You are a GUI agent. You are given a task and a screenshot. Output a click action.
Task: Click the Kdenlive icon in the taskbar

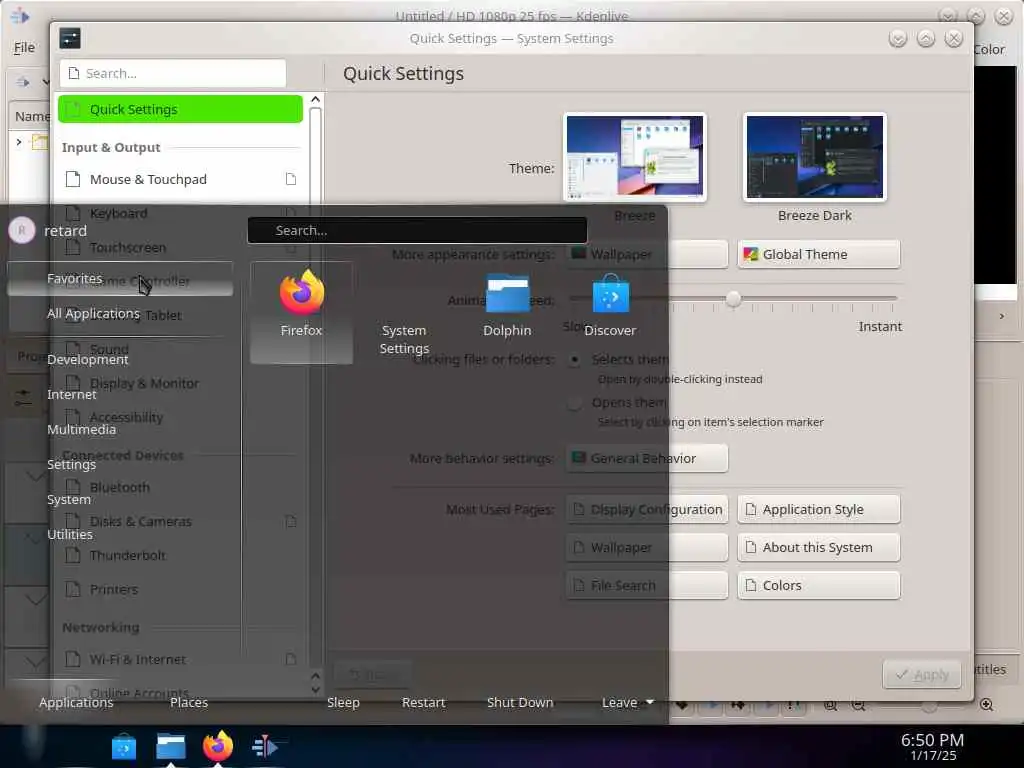coord(265,746)
